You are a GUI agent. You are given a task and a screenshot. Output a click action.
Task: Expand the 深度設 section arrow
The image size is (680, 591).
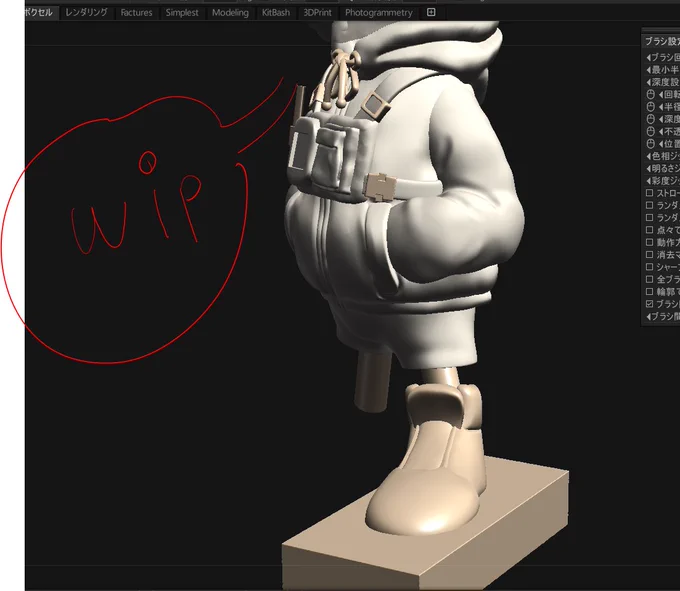tap(648, 82)
